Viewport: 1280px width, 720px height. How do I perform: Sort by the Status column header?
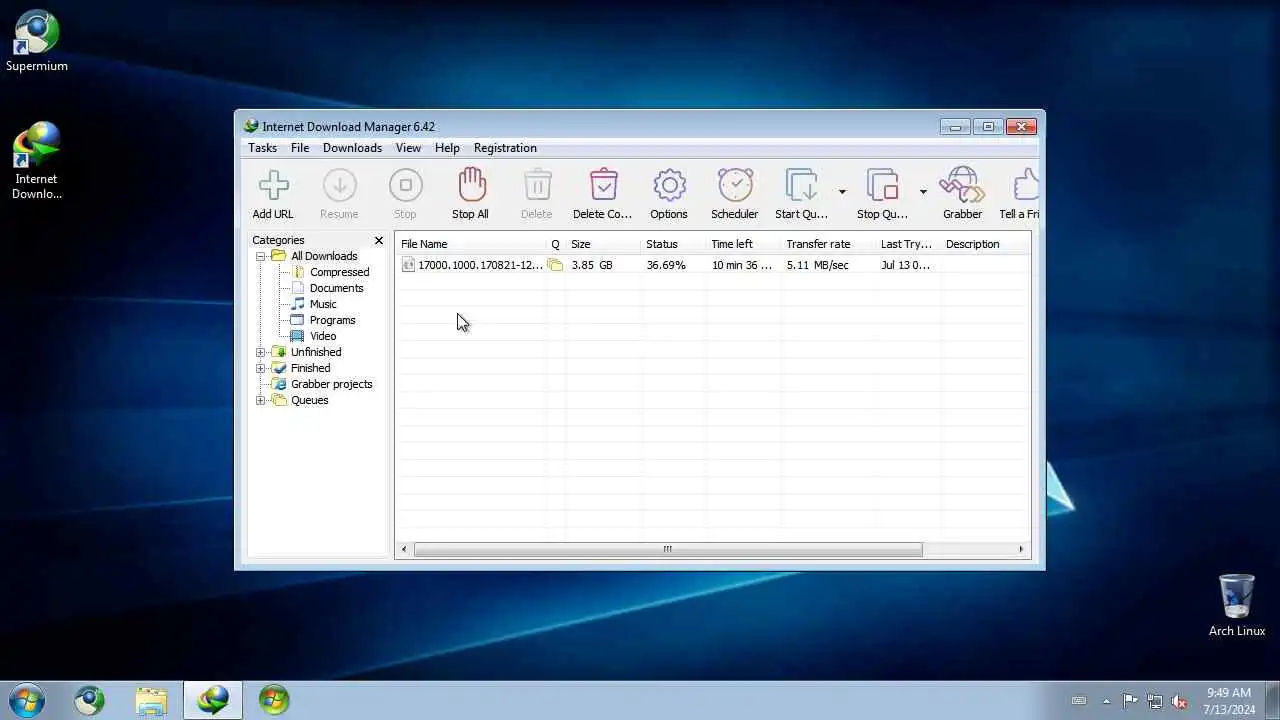(673, 244)
